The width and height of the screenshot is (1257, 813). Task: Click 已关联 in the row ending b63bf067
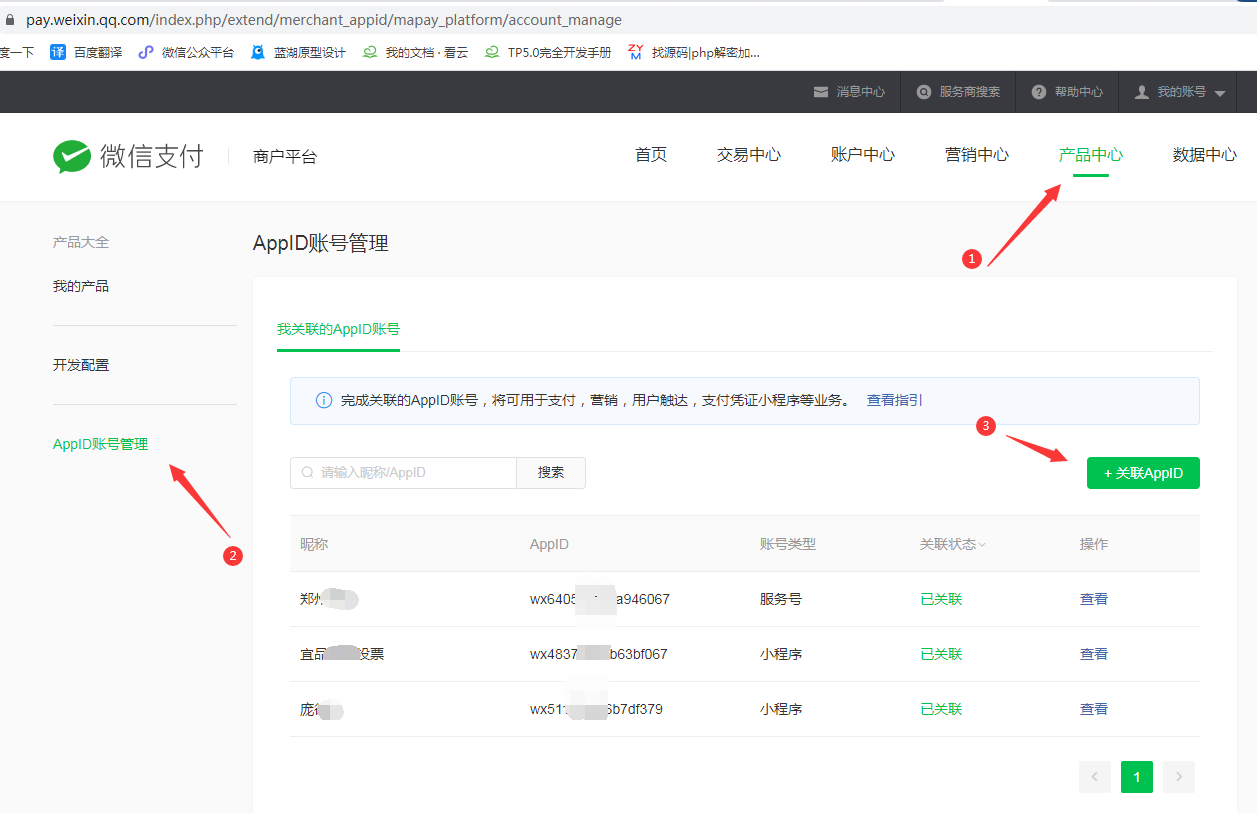941,654
